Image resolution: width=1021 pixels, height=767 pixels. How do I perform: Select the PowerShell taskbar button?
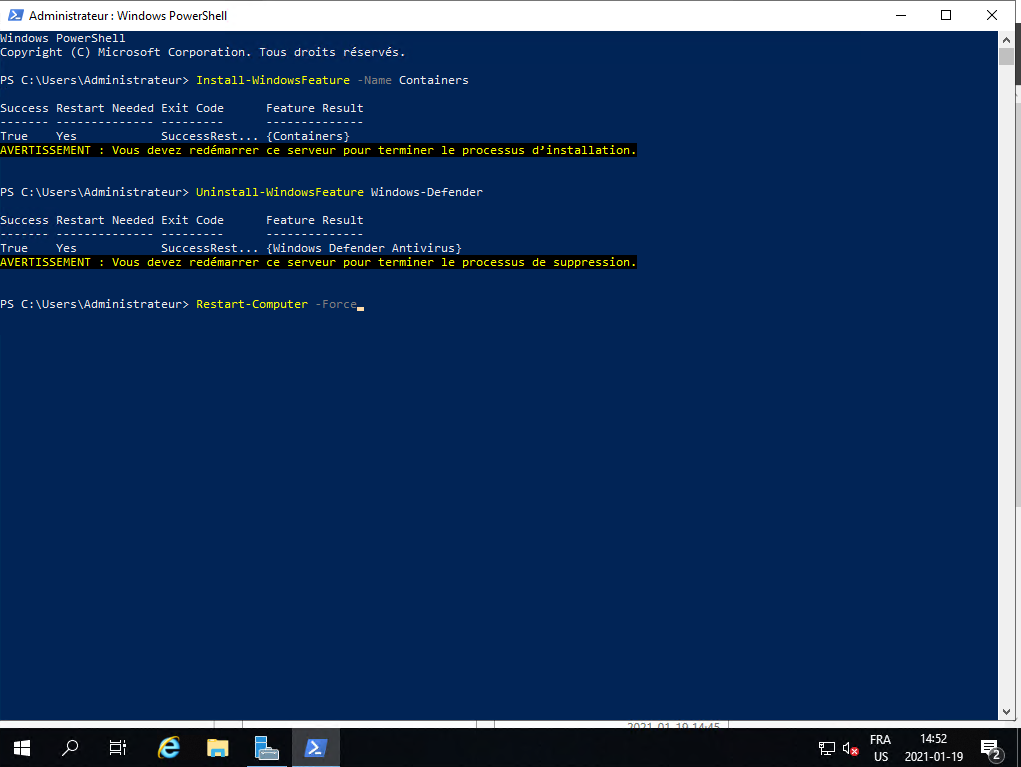click(x=316, y=748)
